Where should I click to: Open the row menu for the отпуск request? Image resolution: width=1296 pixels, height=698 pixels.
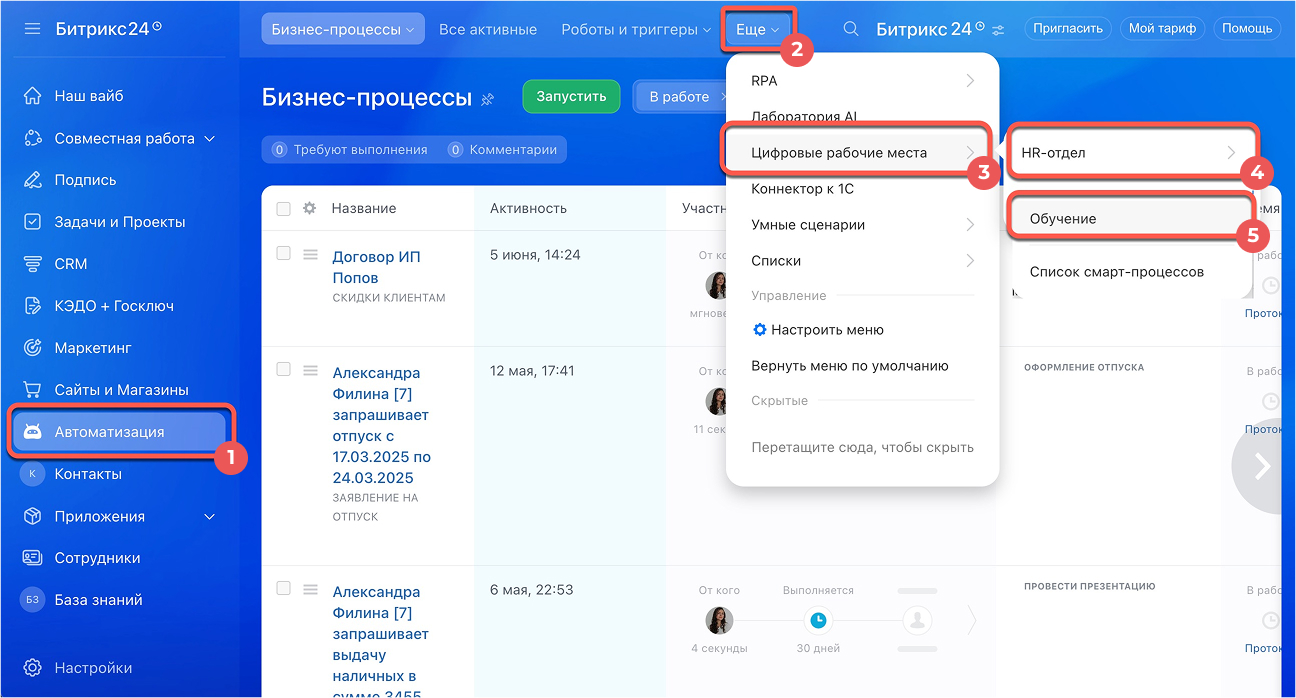tap(310, 370)
